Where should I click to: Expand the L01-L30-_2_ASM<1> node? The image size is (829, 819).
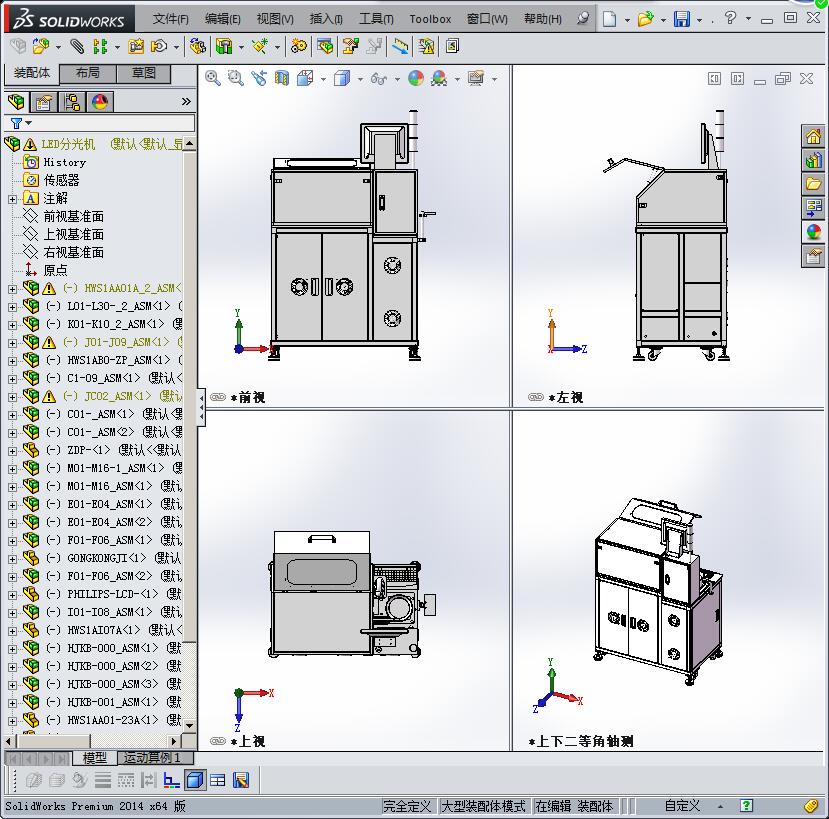tap(12, 307)
